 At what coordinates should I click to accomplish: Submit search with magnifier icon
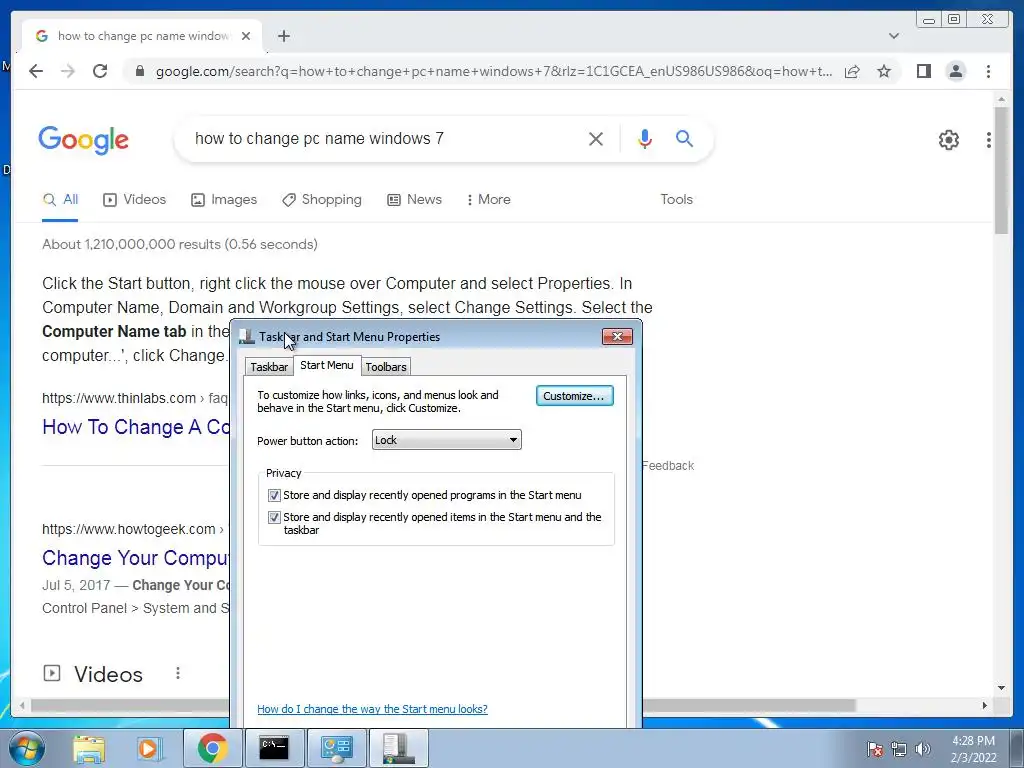(x=684, y=138)
